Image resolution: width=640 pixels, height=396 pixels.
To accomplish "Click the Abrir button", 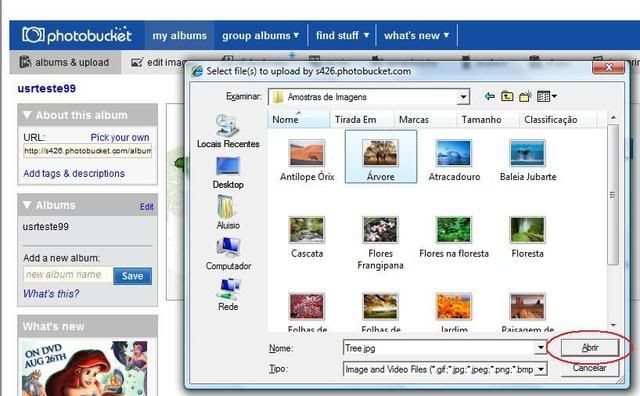I will [589, 348].
